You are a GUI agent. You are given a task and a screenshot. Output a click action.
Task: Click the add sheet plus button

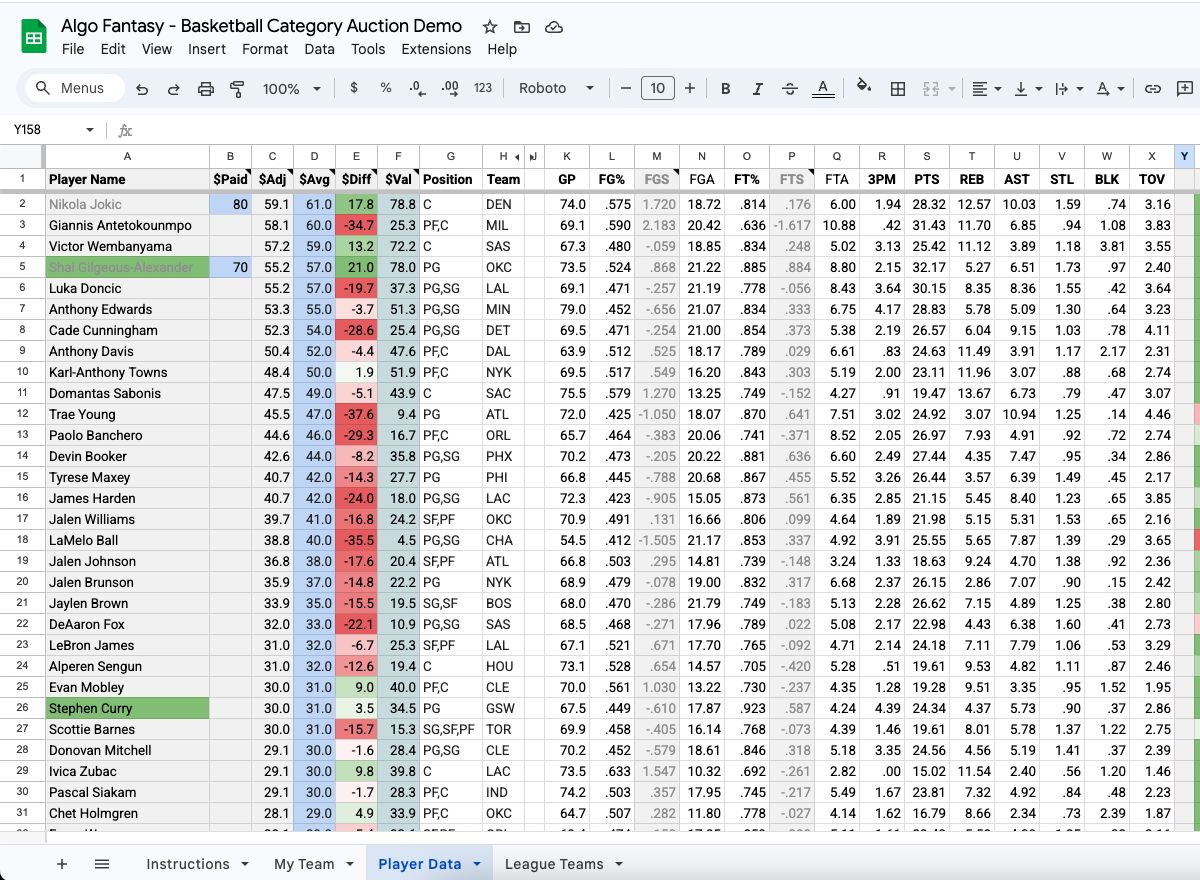62,864
